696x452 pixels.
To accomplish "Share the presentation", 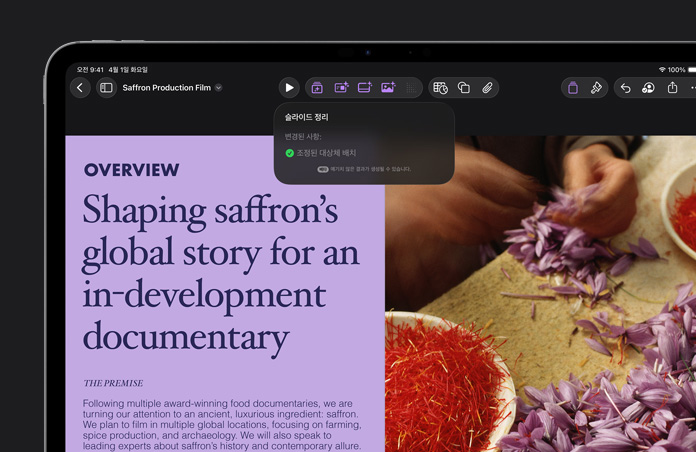I will point(672,88).
